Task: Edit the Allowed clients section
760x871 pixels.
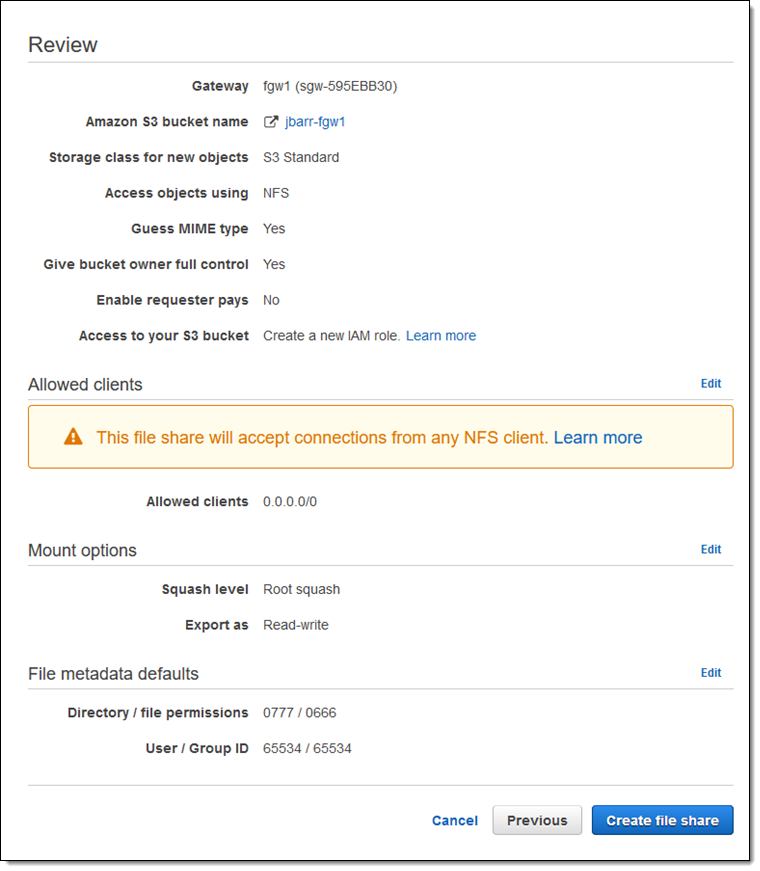Action: (x=711, y=384)
